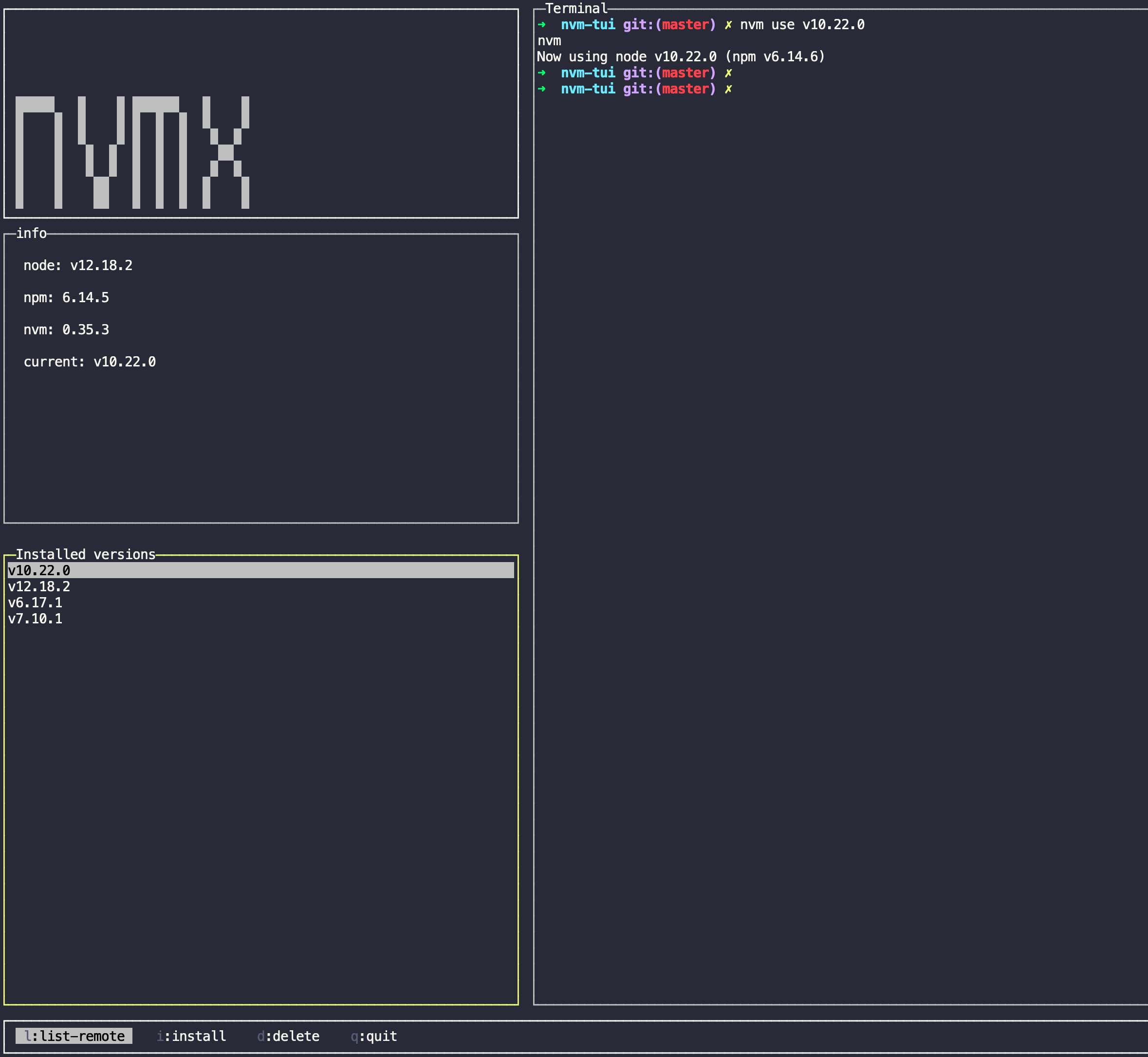Select v12.18.2 in Installed versions
This screenshot has height=1057, width=1148.
click(x=39, y=586)
